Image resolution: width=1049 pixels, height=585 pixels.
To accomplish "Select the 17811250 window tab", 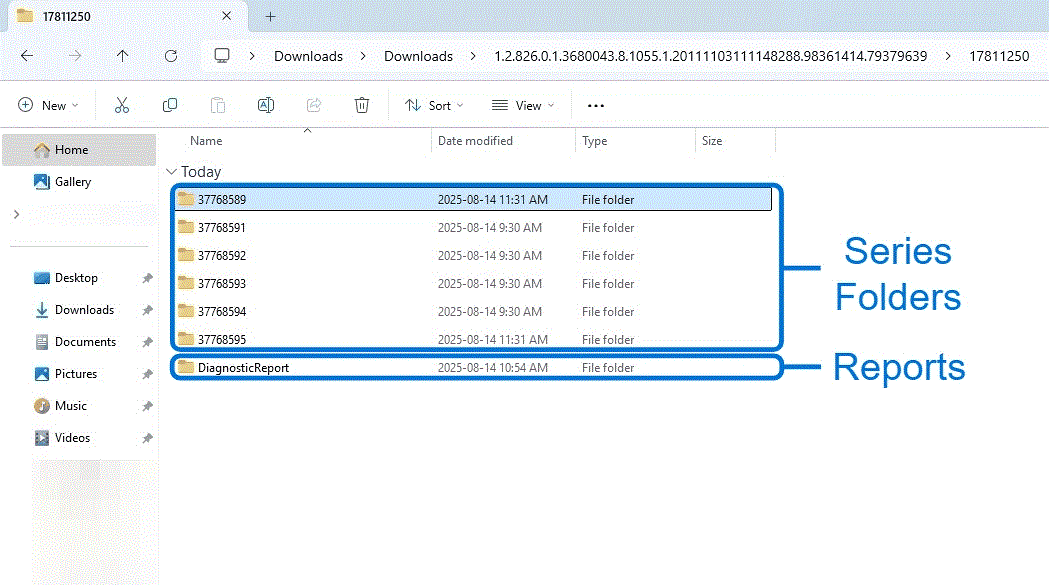I will [127, 16].
